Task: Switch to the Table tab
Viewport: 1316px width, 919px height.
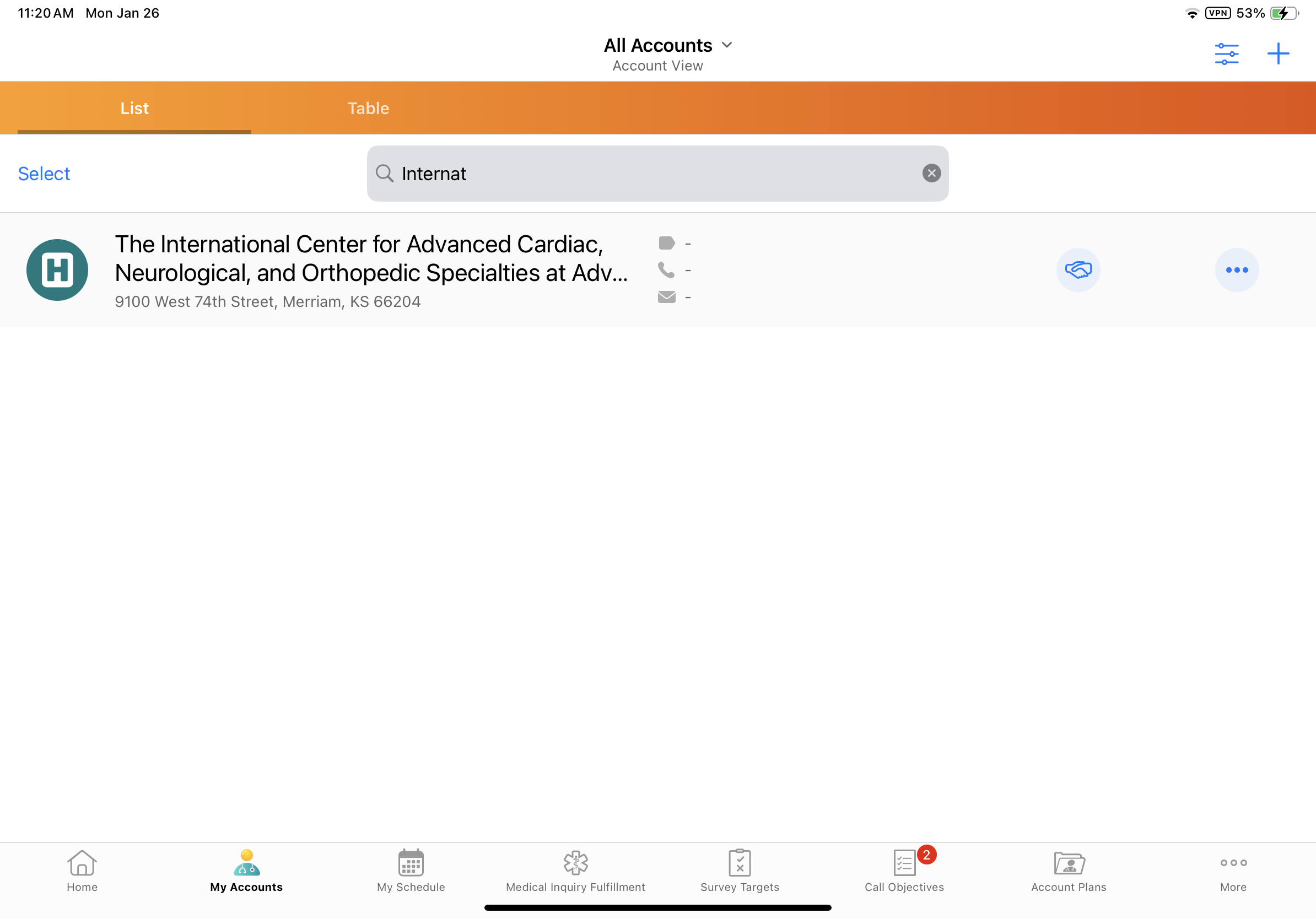Action: (368, 109)
